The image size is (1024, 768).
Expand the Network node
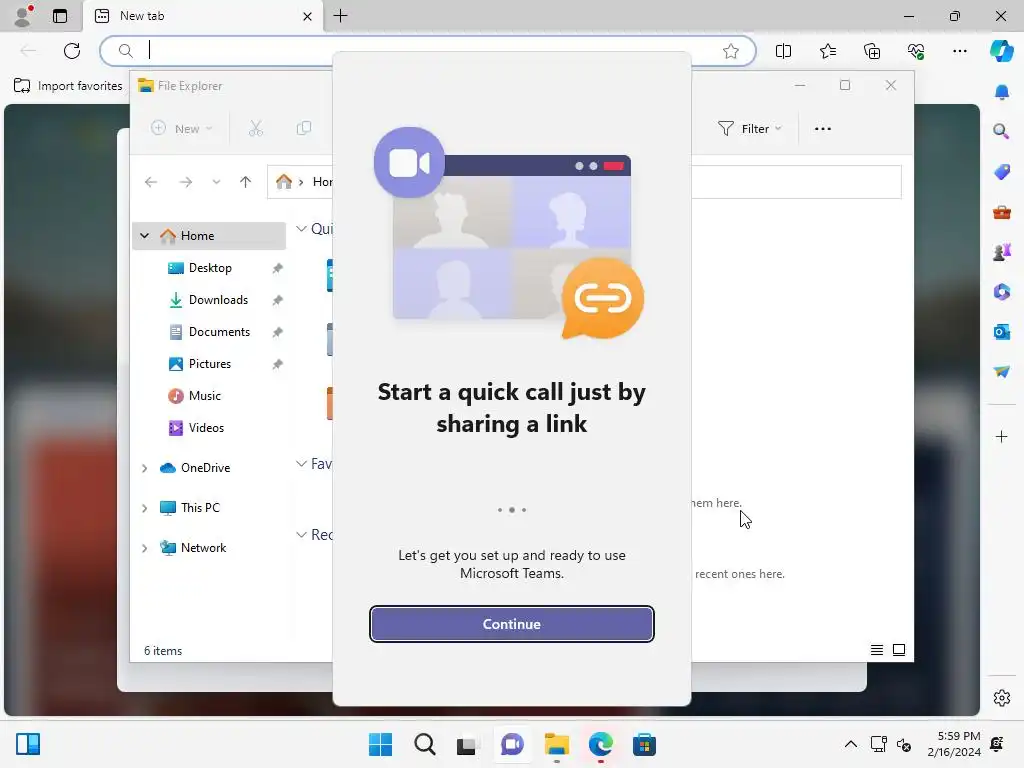144,548
